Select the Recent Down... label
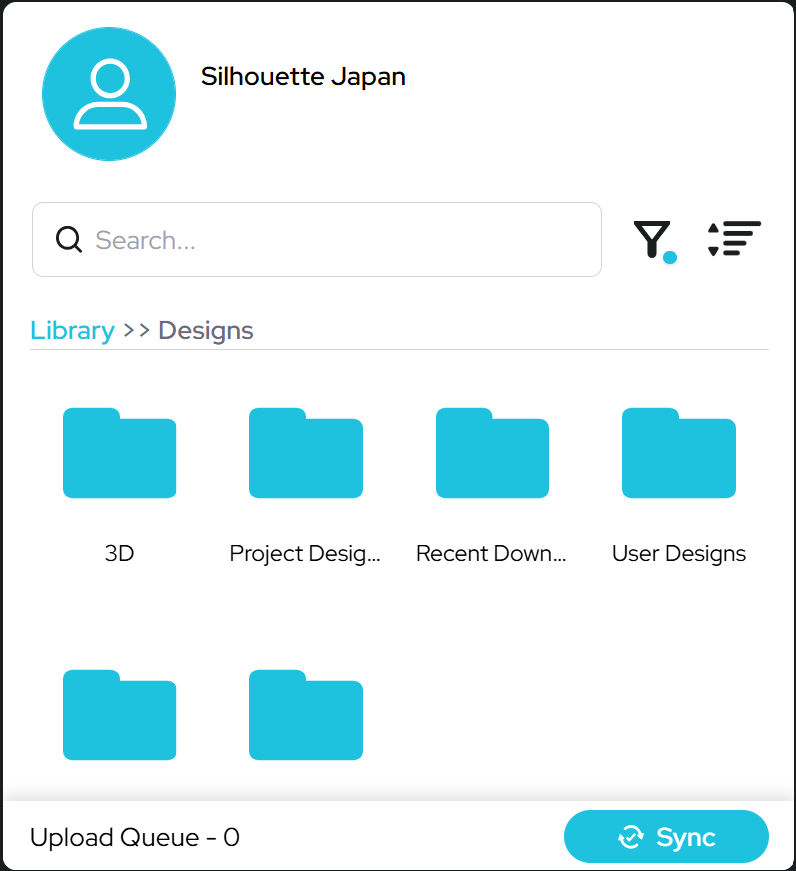The height and width of the screenshot is (871, 796). (x=491, y=553)
